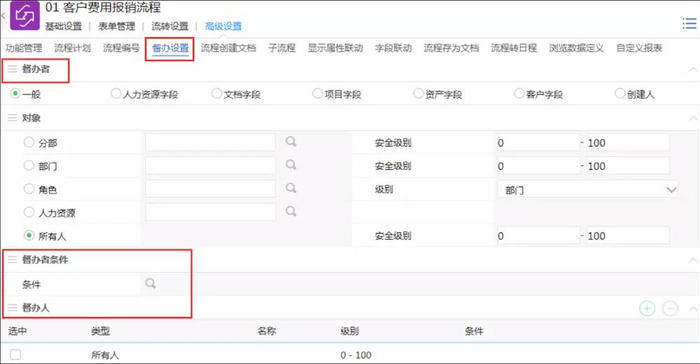The height and width of the screenshot is (364, 700).
Task: Click the search icon in the 角色 row
Action: coord(291,188)
